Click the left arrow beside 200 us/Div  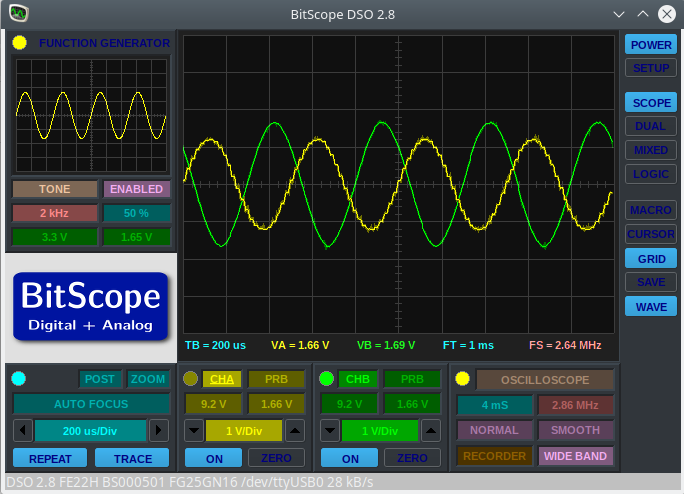[22, 431]
